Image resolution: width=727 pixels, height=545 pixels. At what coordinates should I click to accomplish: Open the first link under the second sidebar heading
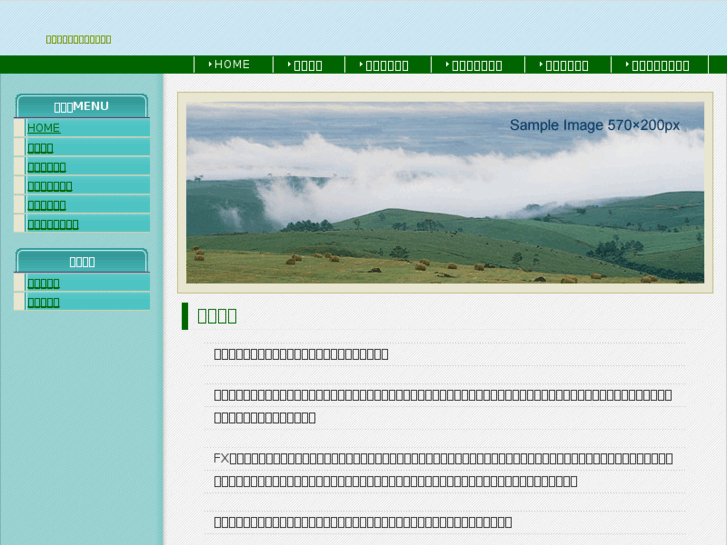[44, 283]
